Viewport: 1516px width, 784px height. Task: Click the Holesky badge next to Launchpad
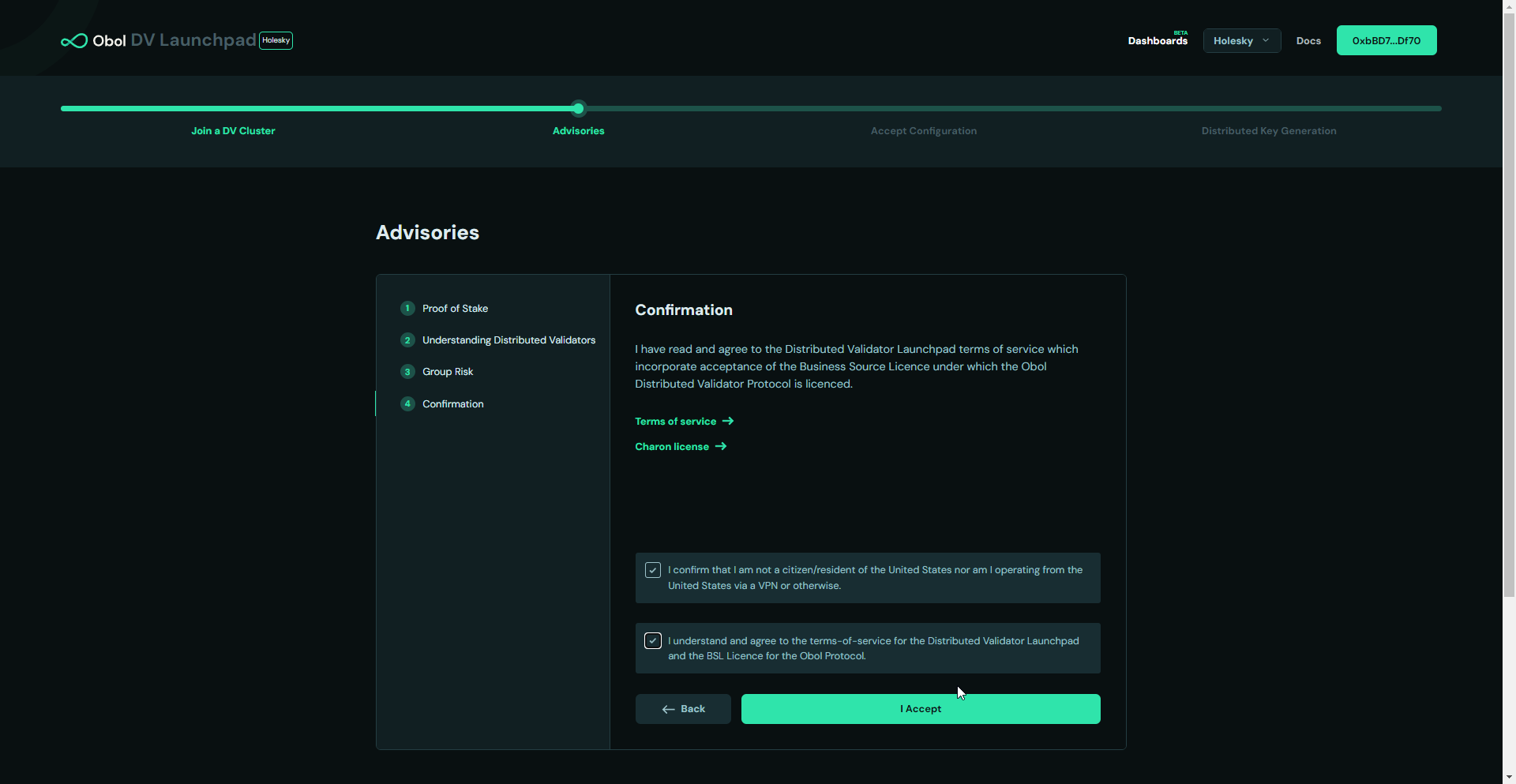click(x=276, y=40)
